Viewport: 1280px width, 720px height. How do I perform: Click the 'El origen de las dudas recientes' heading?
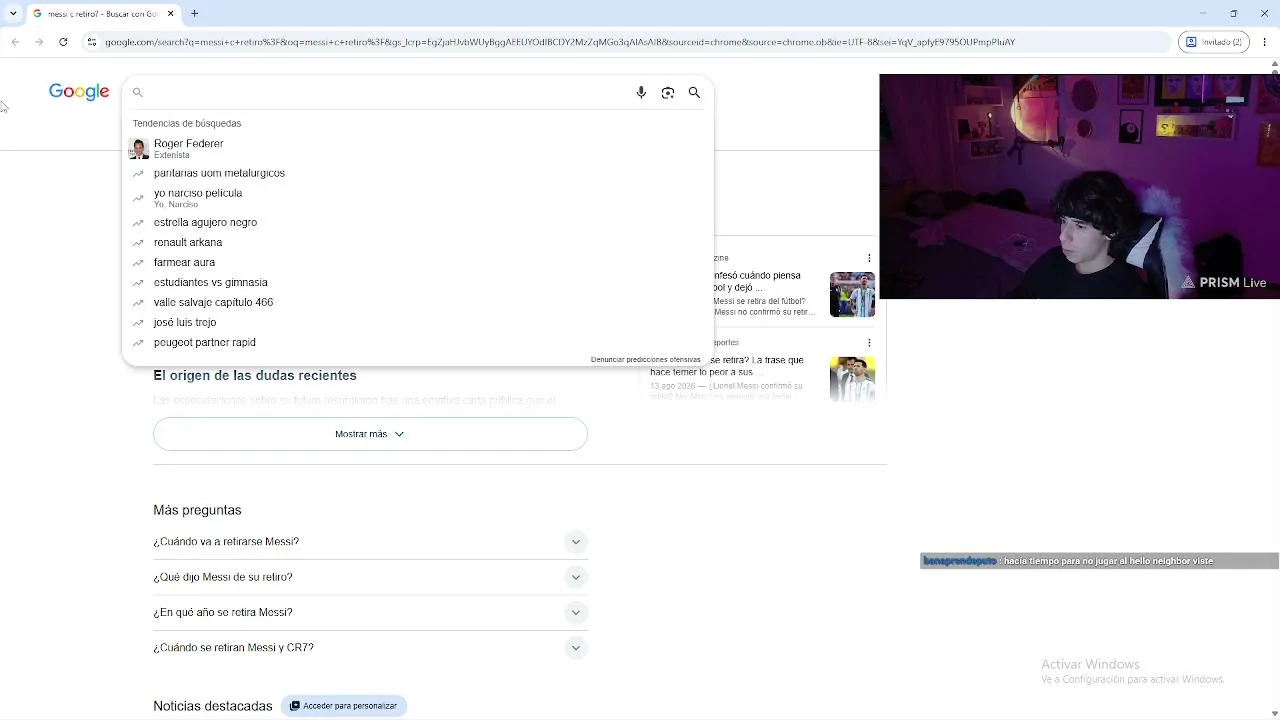coord(255,376)
